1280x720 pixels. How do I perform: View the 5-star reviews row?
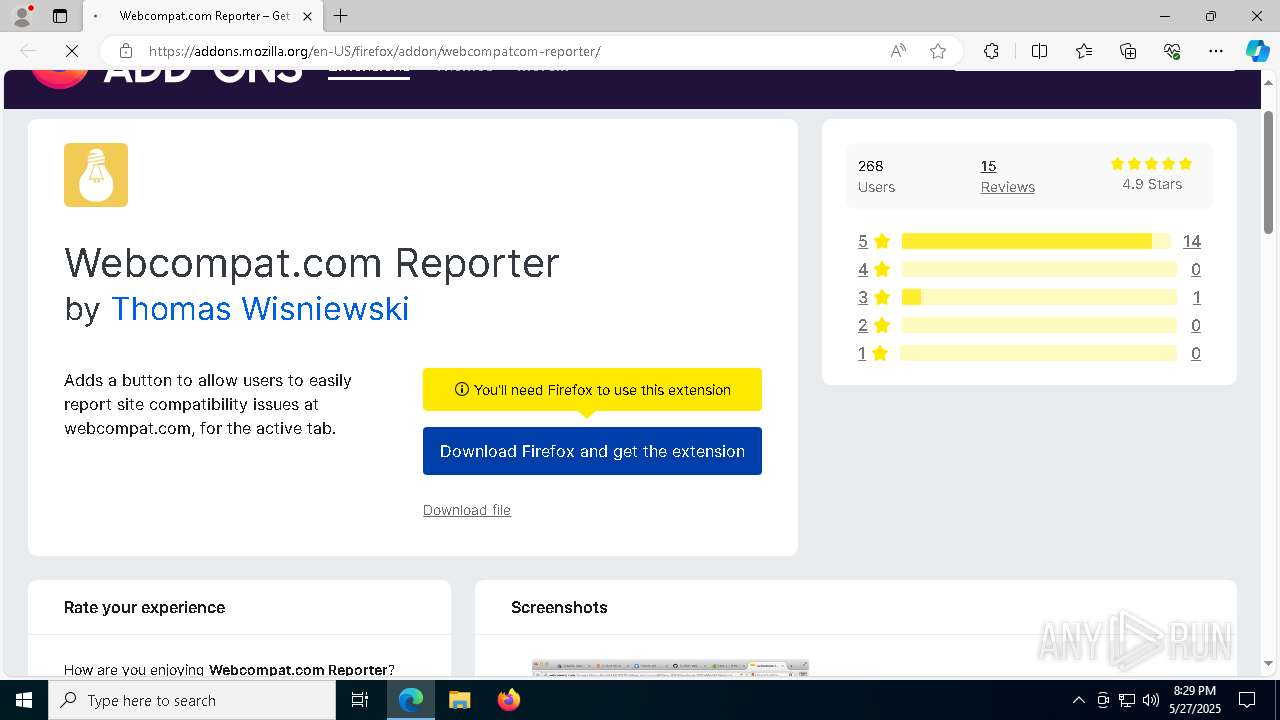tap(1029, 241)
